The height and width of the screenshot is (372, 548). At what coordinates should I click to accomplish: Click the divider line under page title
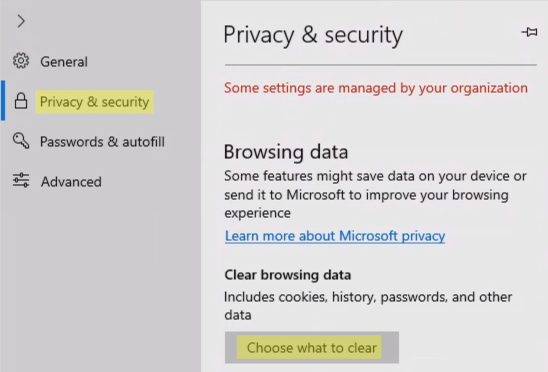(x=381, y=65)
